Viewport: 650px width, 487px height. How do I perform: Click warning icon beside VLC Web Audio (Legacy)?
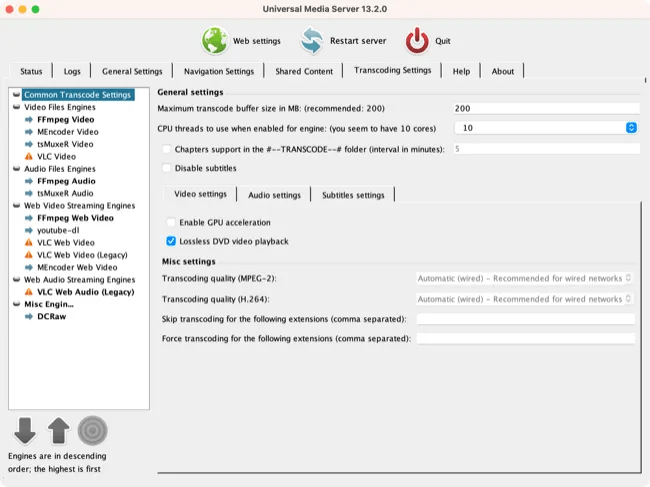click(29, 292)
